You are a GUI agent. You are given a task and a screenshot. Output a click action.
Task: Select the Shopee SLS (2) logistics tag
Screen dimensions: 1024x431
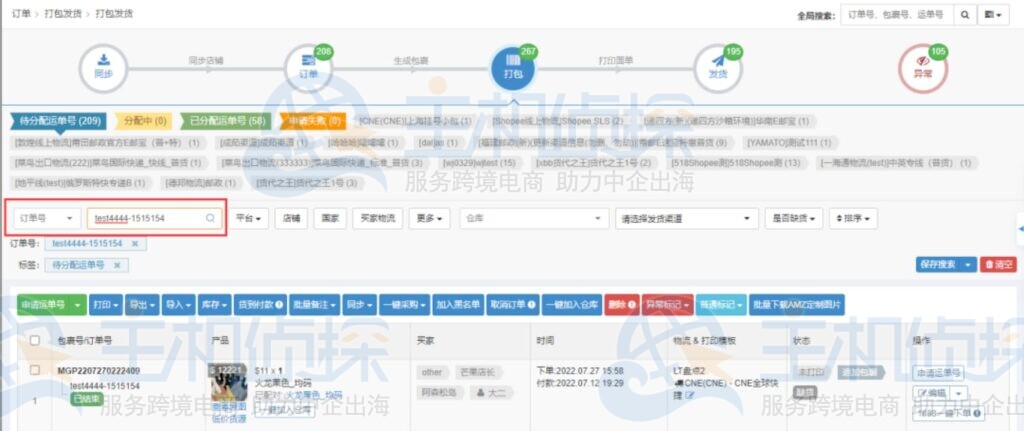coord(558,121)
